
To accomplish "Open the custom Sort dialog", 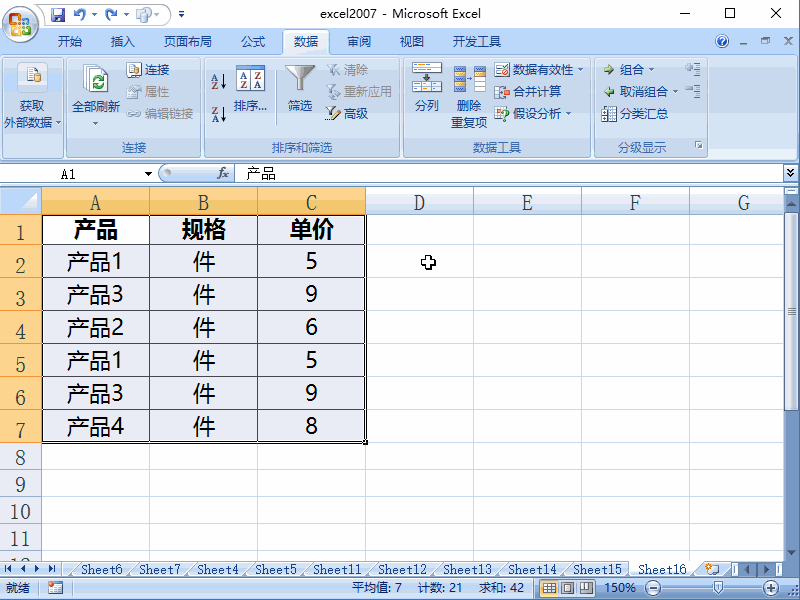I will click(250, 88).
